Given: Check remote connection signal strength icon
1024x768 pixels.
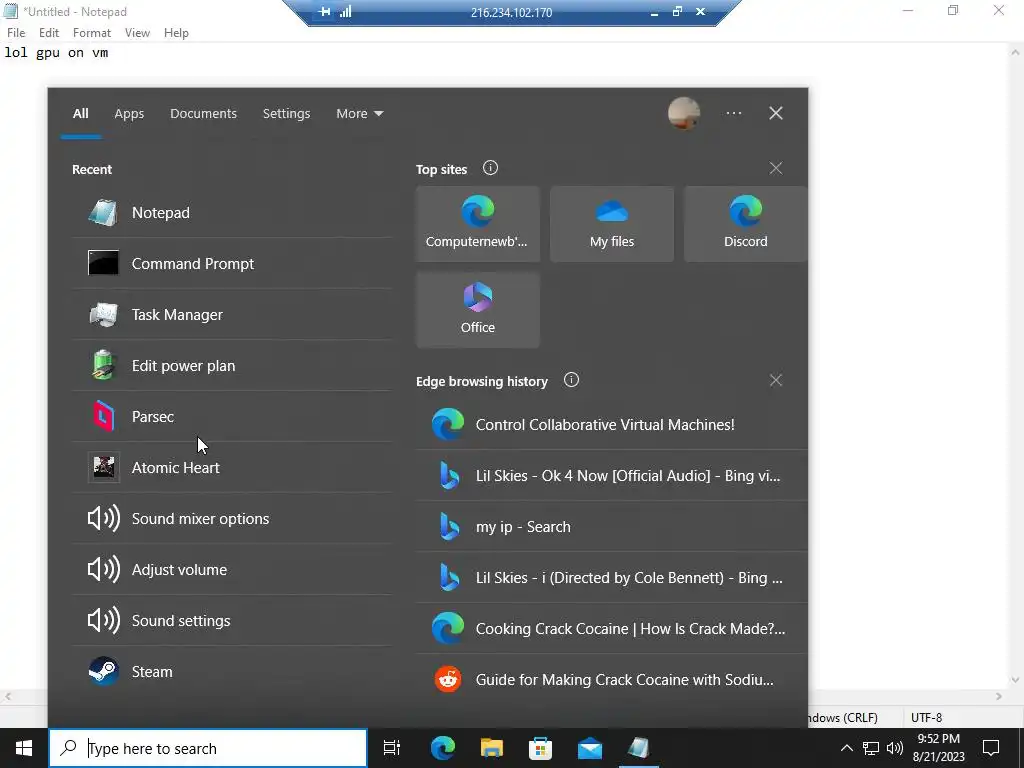Looking at the screenshot, I should (345, 12).
